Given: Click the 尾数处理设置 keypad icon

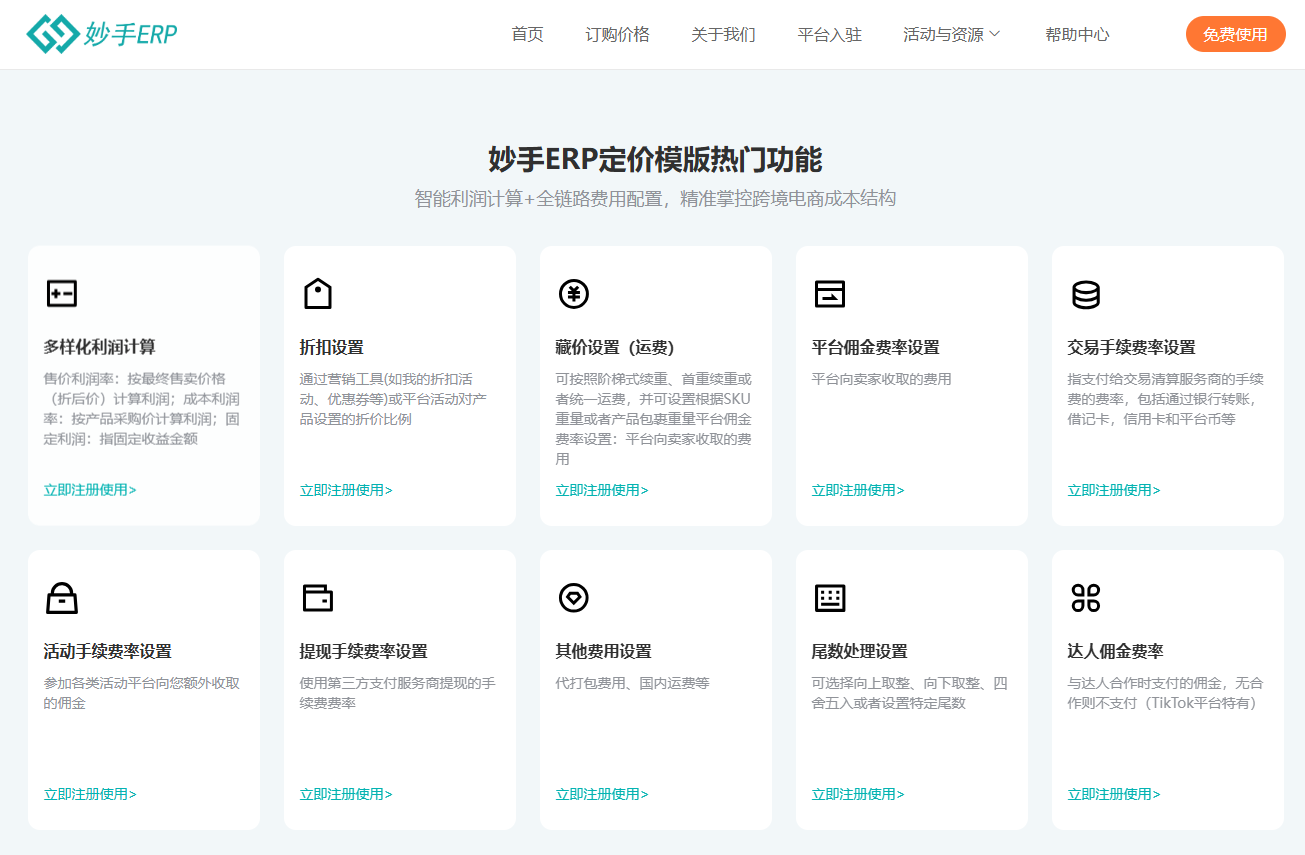Looking at the screenshot, I should pos(829,598).
